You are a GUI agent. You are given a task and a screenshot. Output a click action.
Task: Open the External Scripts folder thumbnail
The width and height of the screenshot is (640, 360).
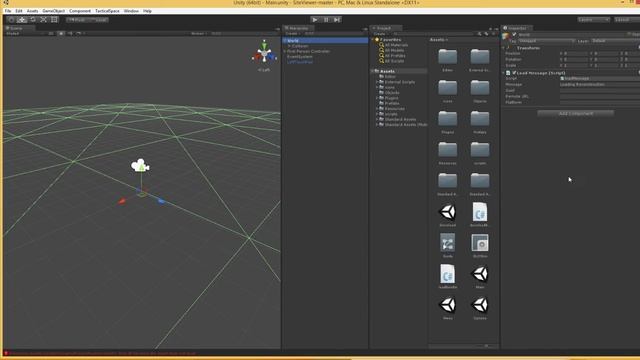pyautogui.click(x=480, y=57)
